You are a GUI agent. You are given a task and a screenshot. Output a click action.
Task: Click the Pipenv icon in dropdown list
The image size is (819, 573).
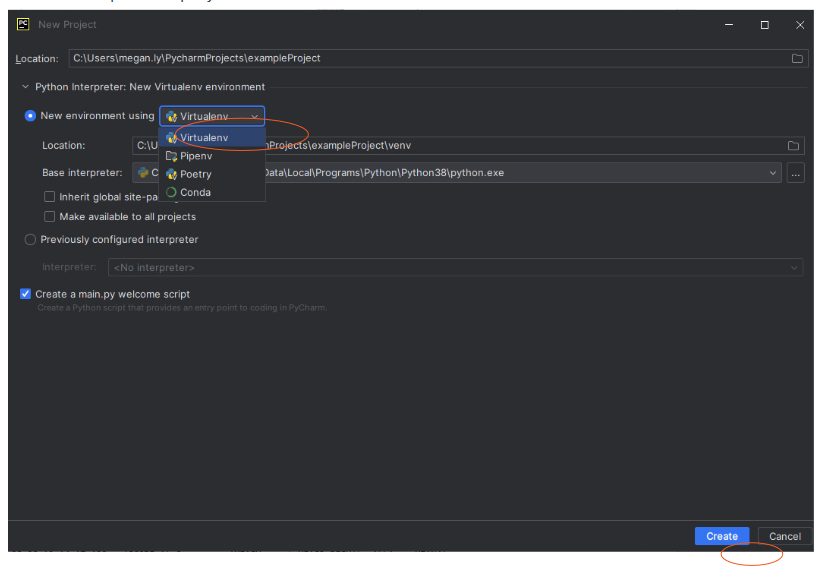[x=172, y=156]
